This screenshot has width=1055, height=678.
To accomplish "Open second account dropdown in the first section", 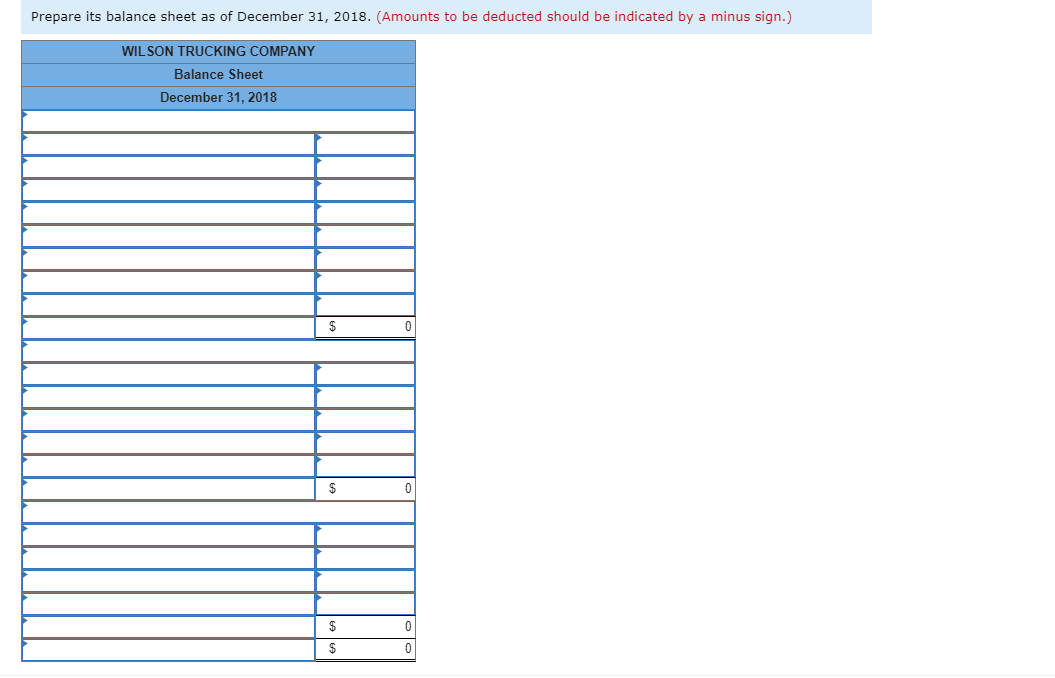I will point(169,167).
